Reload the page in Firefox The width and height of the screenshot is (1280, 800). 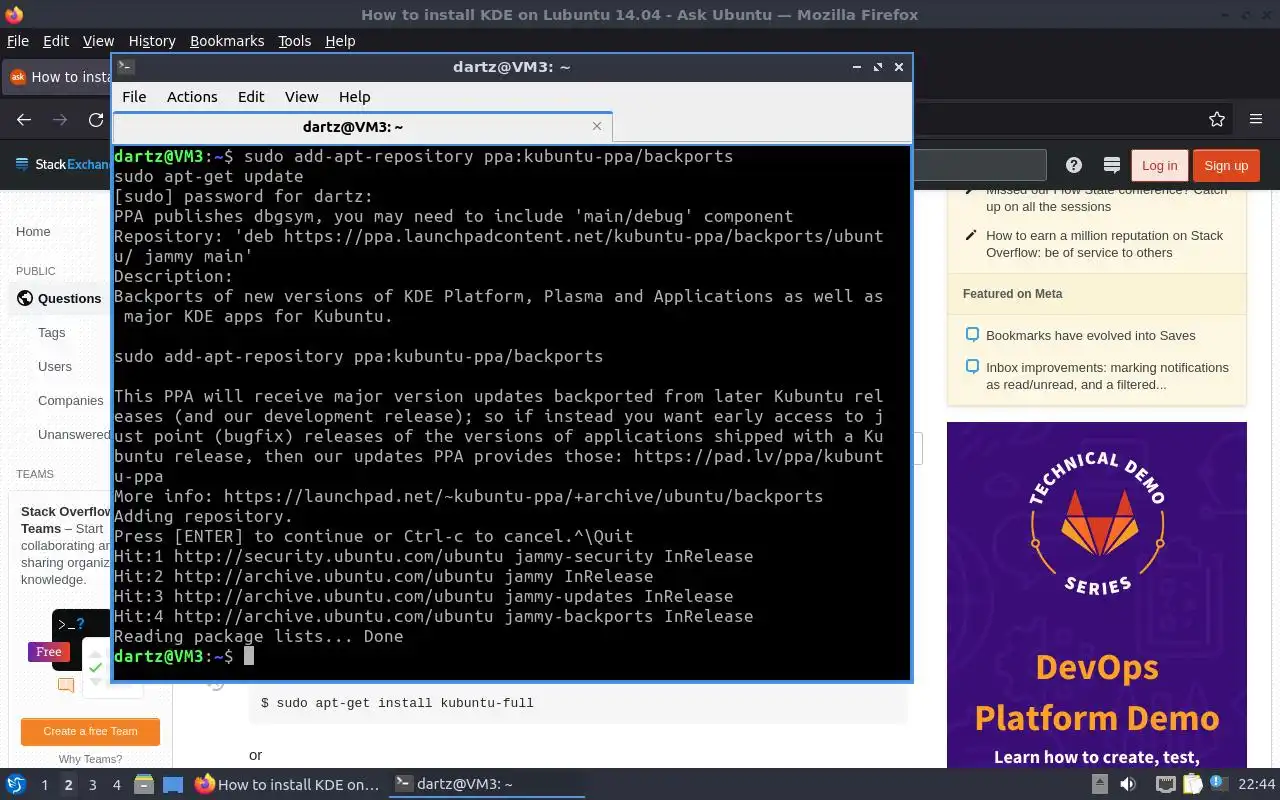pyautogui.click(x=96, y=119)
